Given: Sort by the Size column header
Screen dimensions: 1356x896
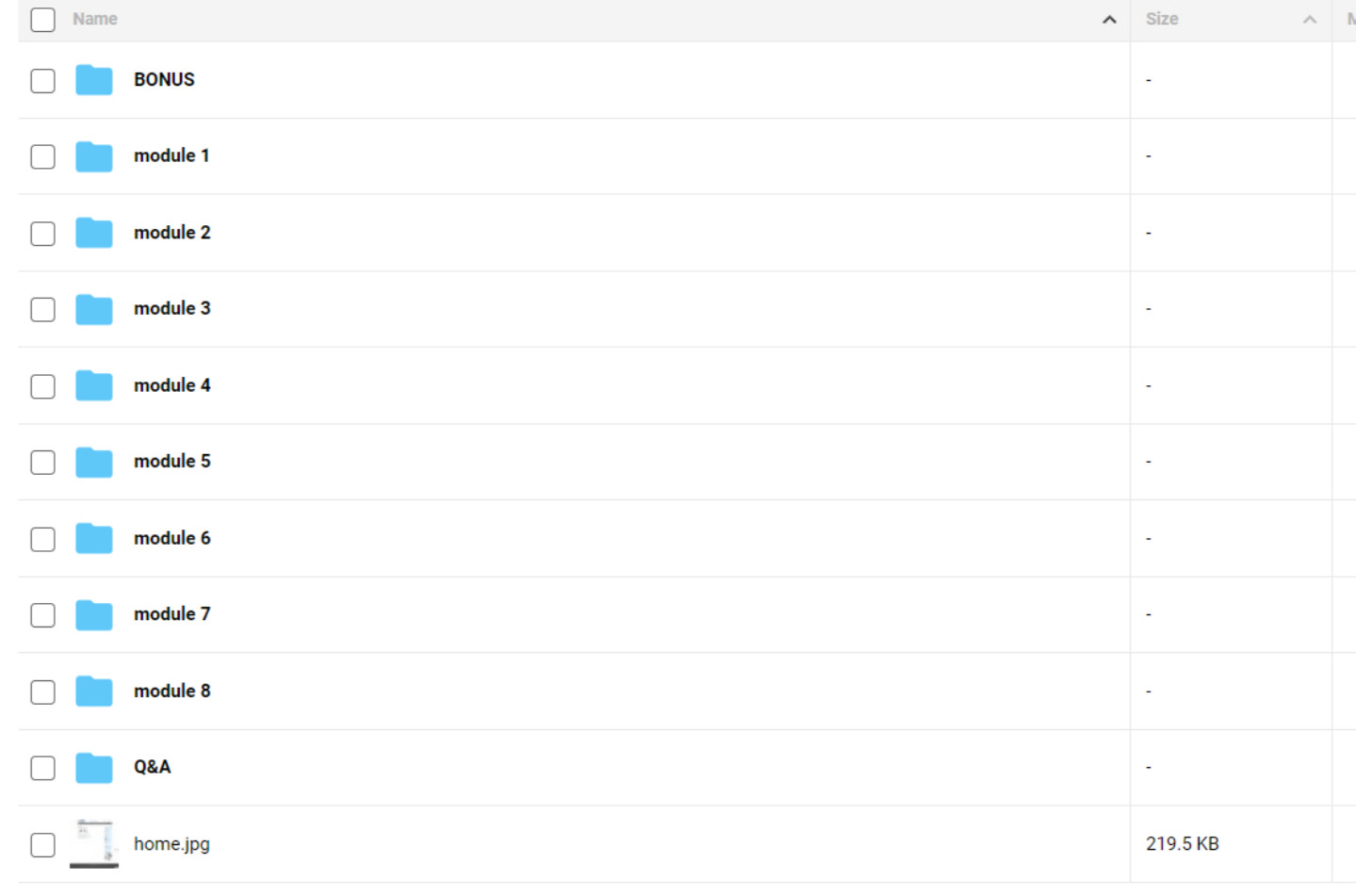Looking at the screenshot, I should (x=1162, y=19).
